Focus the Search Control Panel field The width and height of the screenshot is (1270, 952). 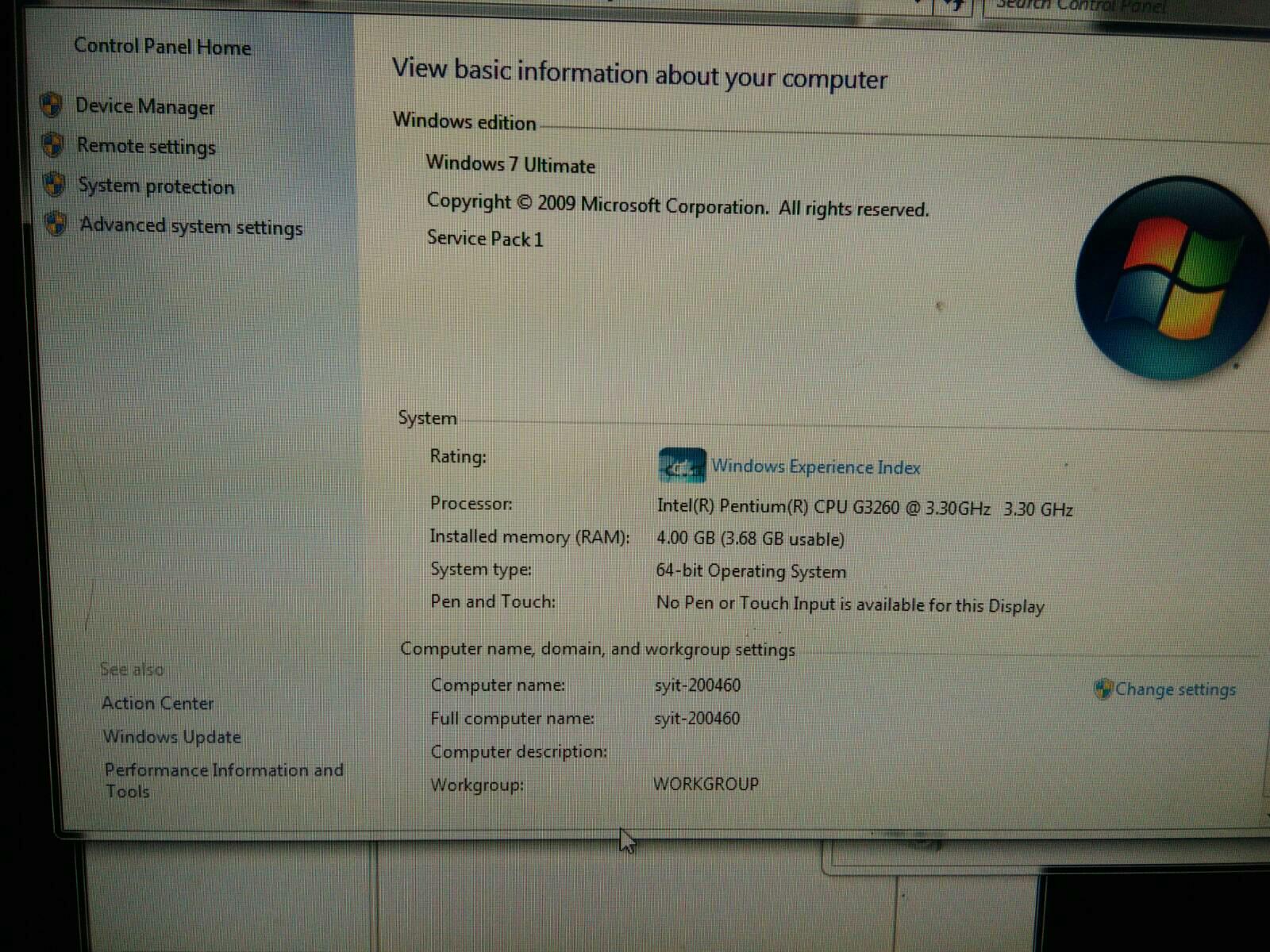click(x=1127, y=8)
